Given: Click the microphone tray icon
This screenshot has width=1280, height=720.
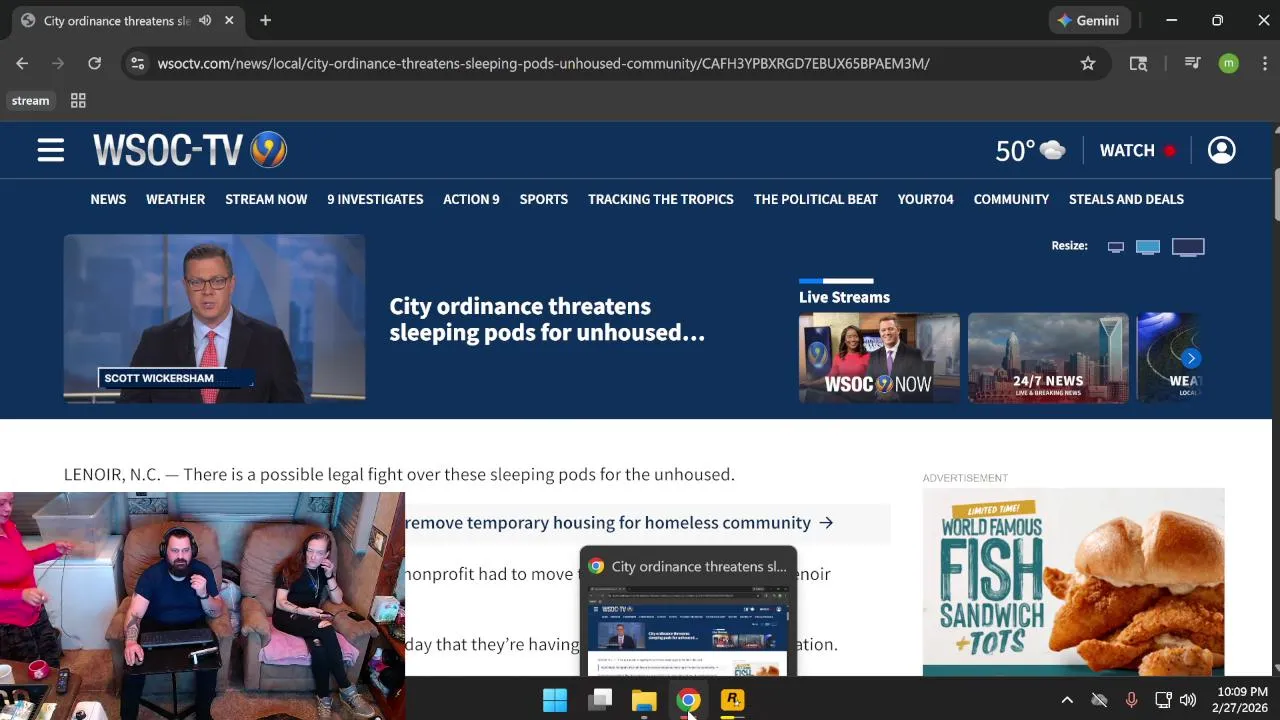Looking at the screenshot, I should [x=1131, y=700].
